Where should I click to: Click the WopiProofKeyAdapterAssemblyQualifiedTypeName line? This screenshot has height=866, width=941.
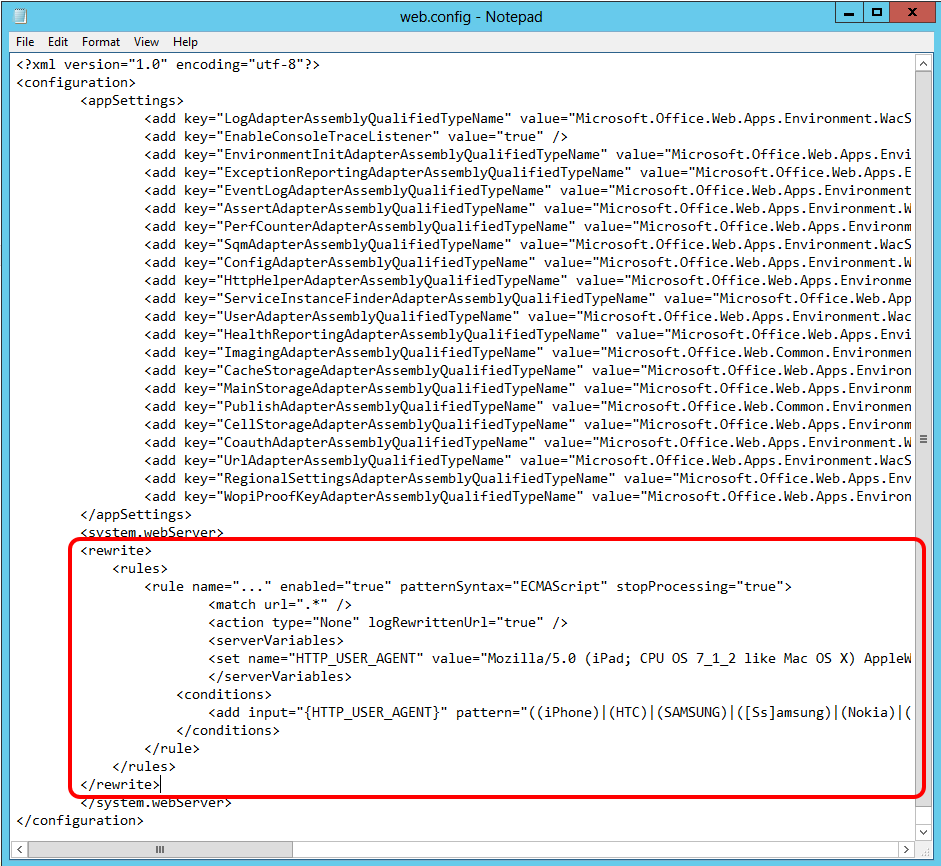pos(528,496)
